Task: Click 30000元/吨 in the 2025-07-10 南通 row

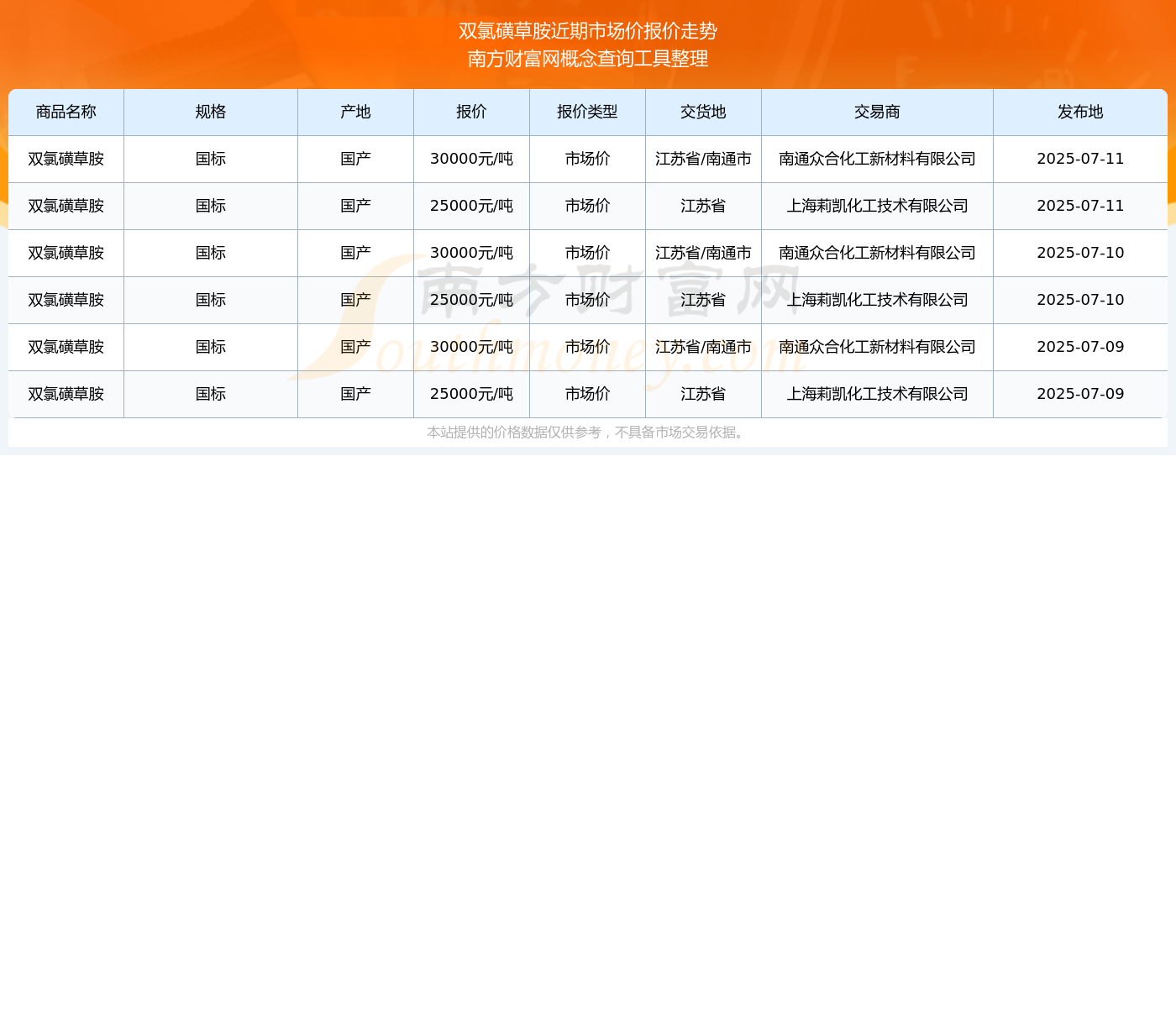Action: [471, 253]
